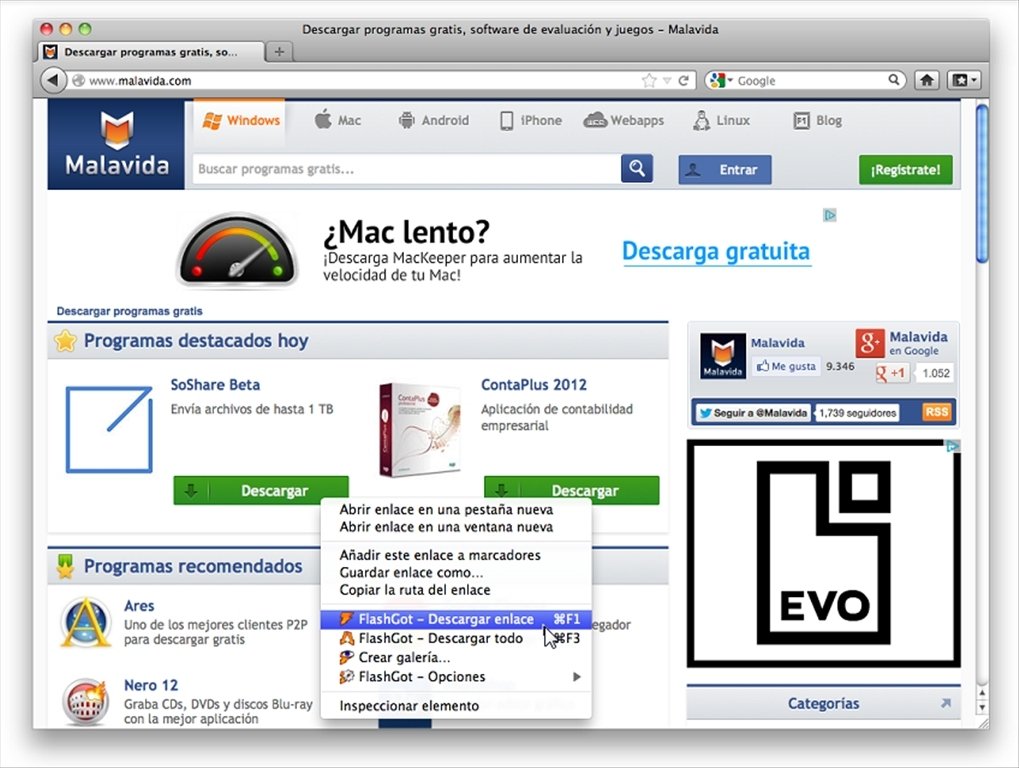Click the MacKeeper speedometer ad image
This screenshot has height=768, width=1019.
(238, 250)
